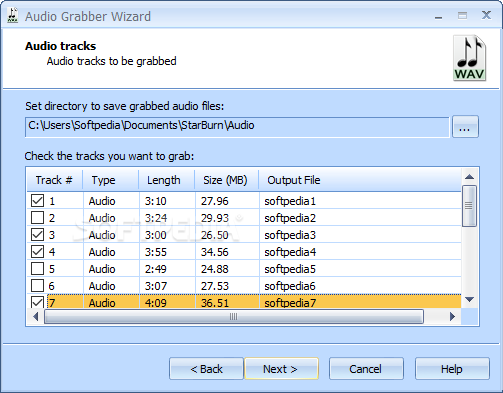Viewport: 503px width, 393px height.
Task: Click the WAV music note icon
Action: pos(469,58)
